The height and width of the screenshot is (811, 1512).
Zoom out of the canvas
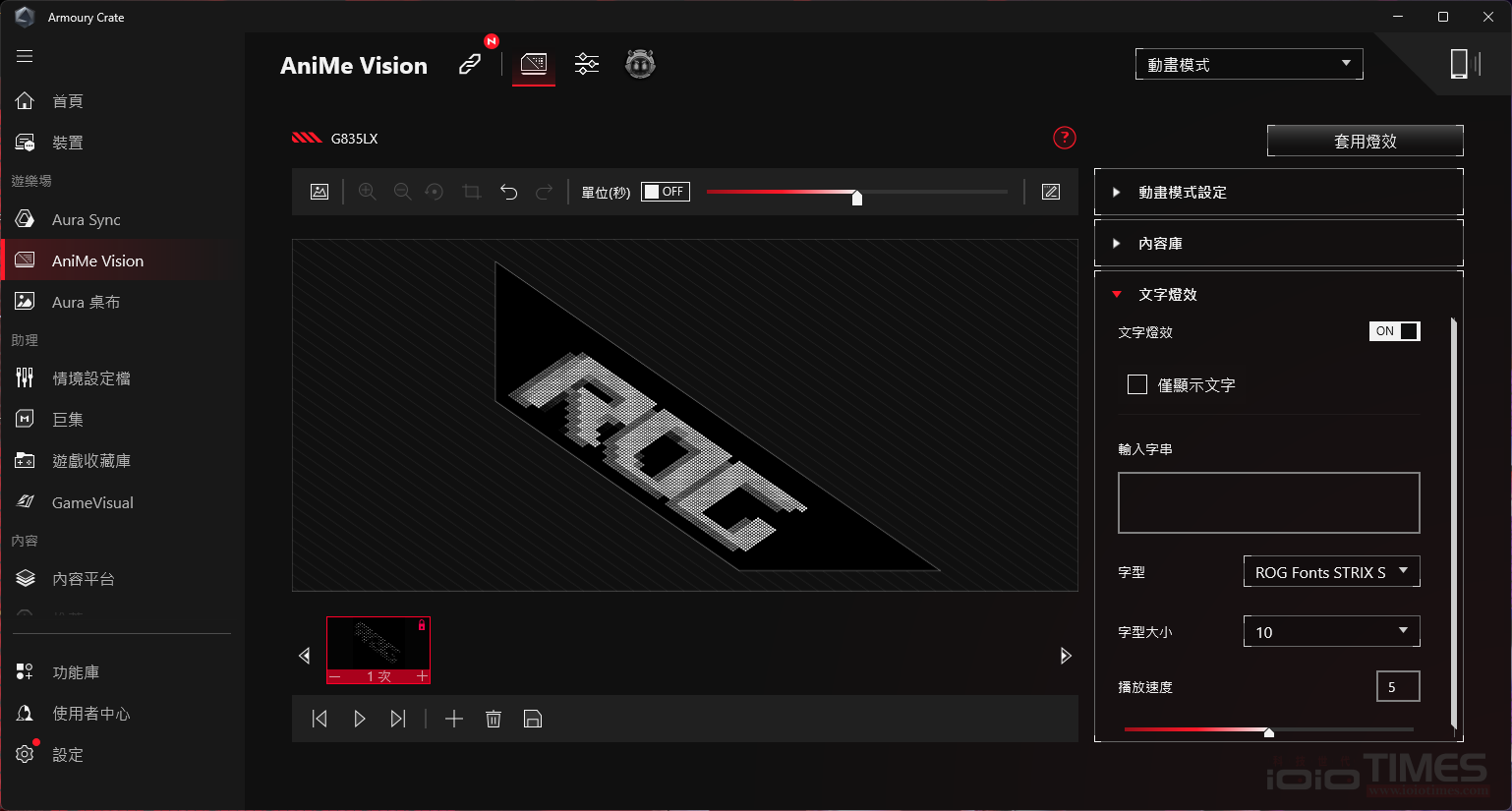point(403,192)
